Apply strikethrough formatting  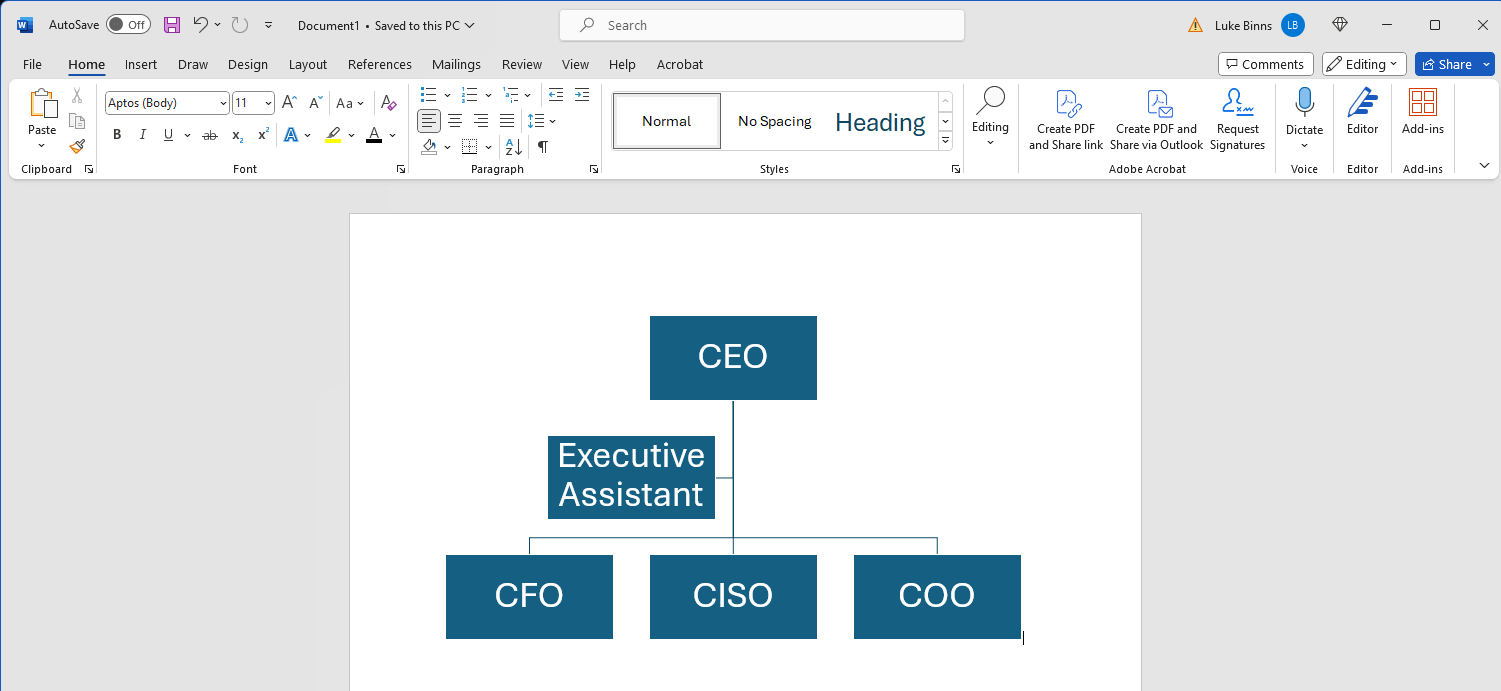(210, 135)
